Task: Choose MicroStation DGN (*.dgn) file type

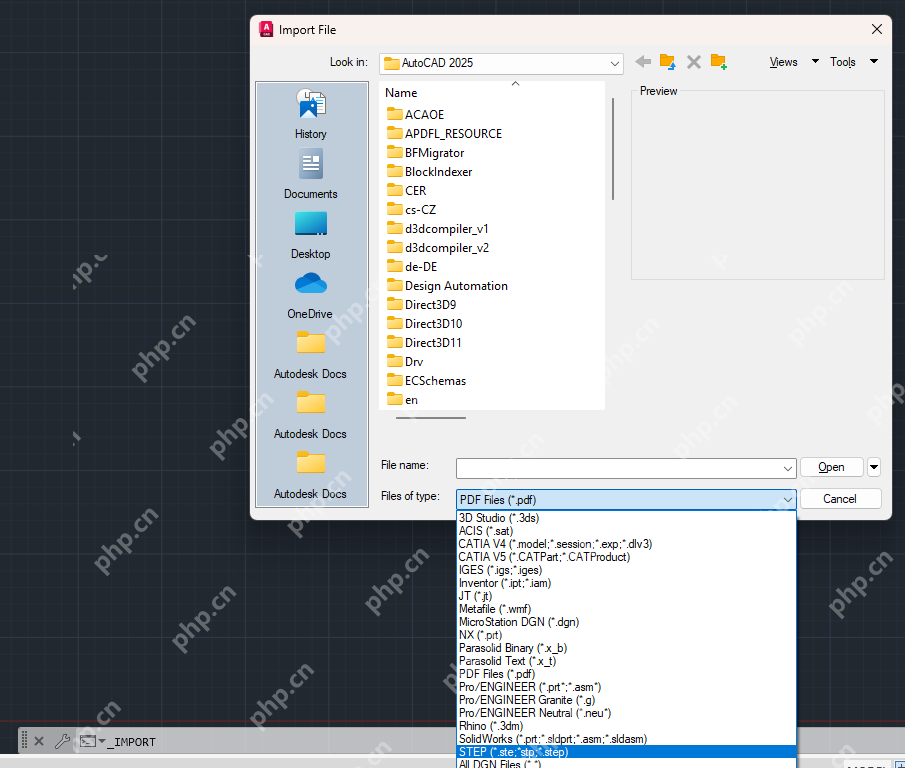Action: point(626,622)
